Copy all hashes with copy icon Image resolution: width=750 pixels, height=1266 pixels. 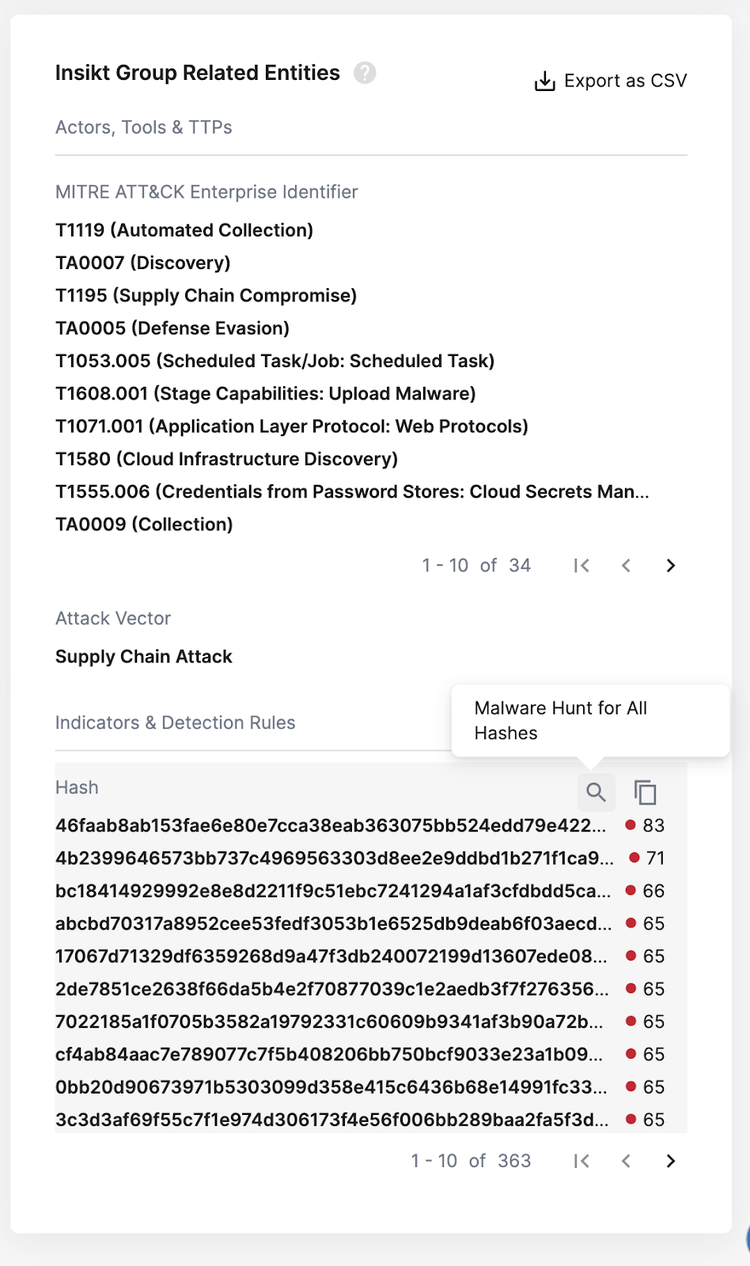coord(645,793)
